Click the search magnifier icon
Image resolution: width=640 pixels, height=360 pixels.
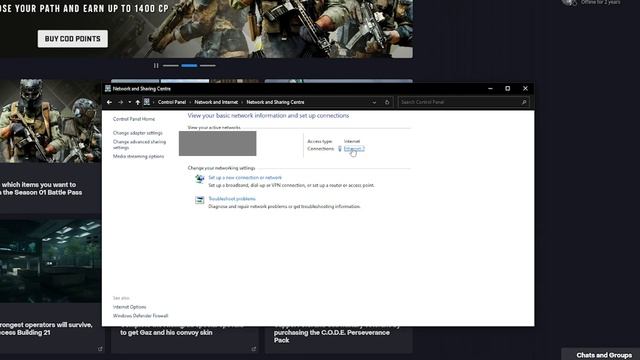pyautogui.click(x=524, y=102)
